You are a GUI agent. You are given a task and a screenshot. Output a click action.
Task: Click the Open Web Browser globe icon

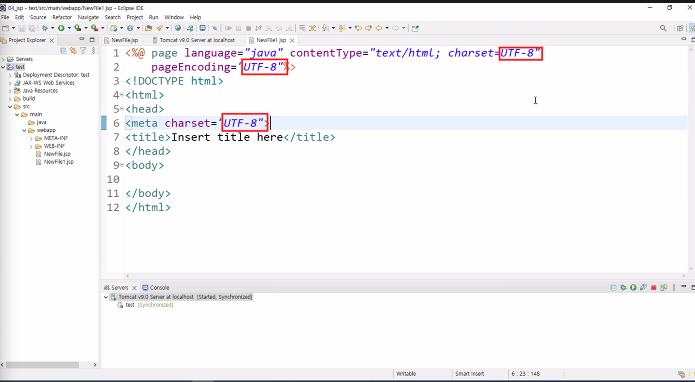pos(178,28)
